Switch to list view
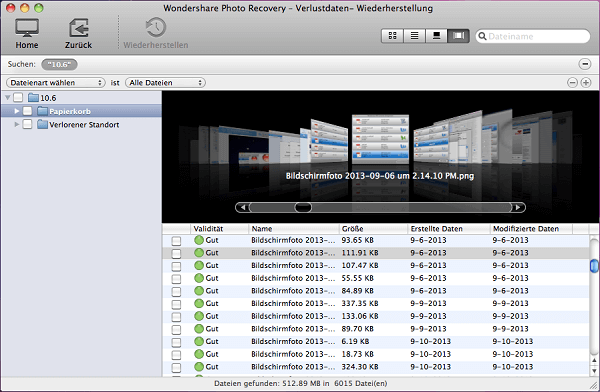The height and width of the screenshot is (392, 600). (414, 36)
